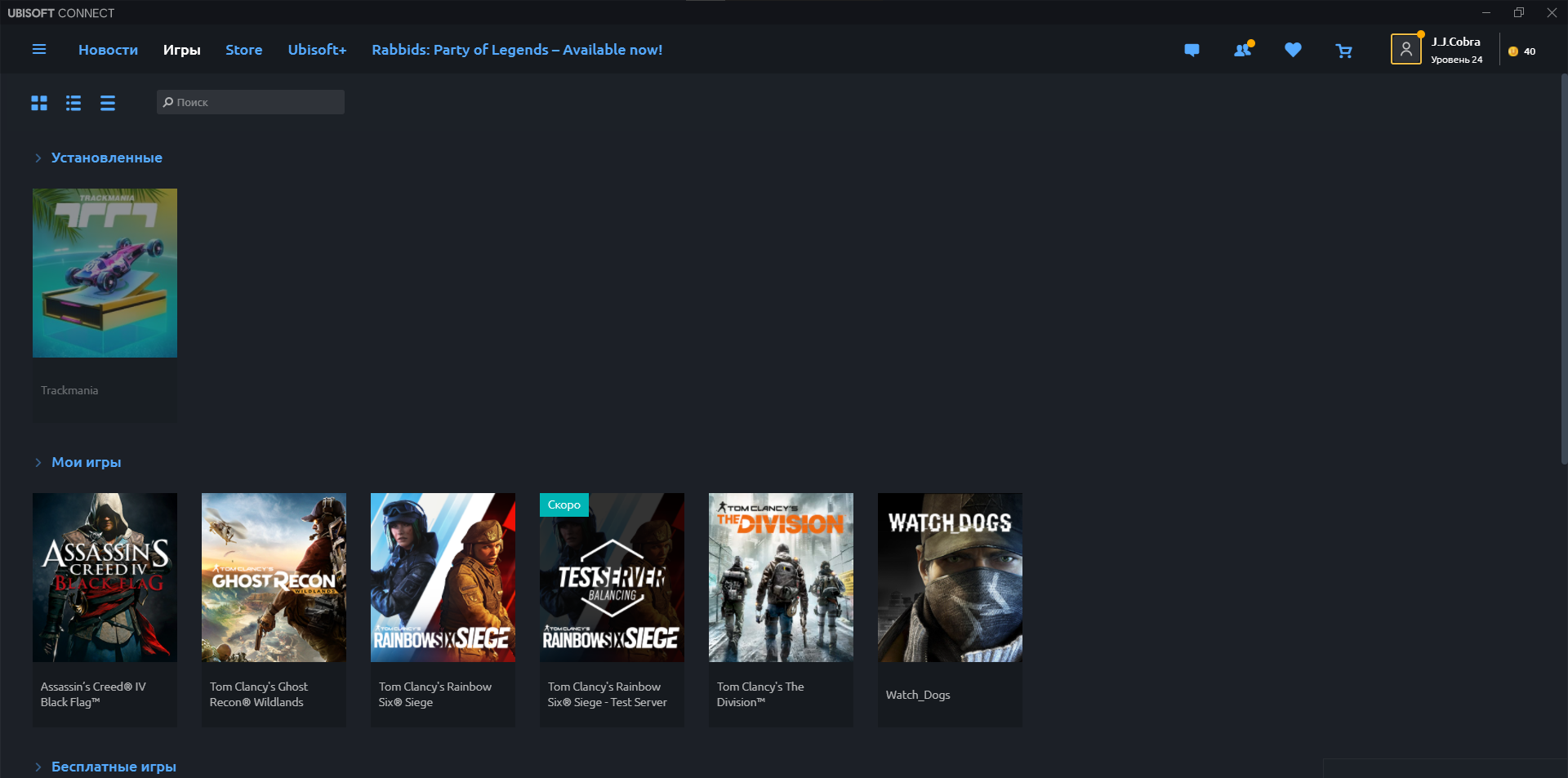Open the Trackmania game cover
The width and height of the screenshot is (1568, 778).
pos(105,273)
